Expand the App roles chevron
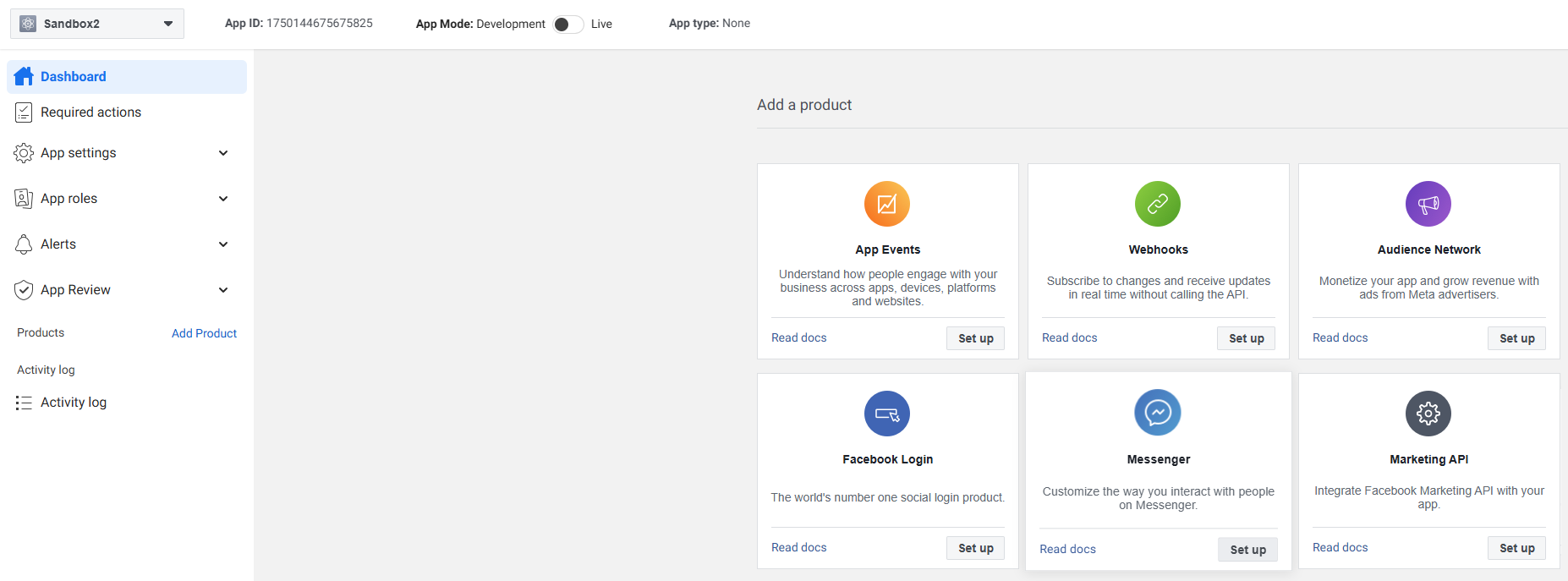The height and width of the screenshot is (581, 1568). click(x=223, y=199)
